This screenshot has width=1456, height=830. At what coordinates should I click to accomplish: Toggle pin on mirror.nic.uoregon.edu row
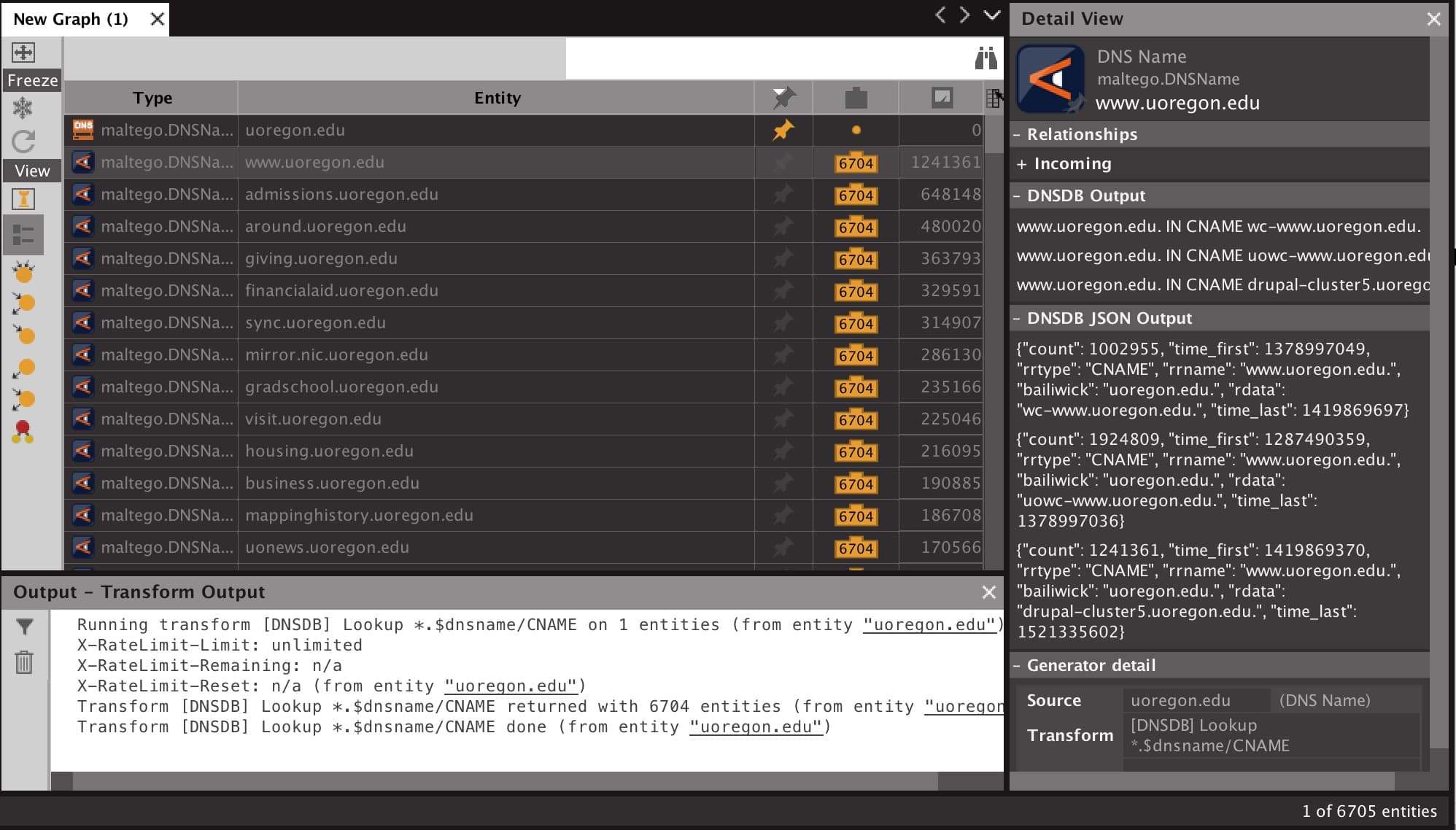[x=783, y=354]
